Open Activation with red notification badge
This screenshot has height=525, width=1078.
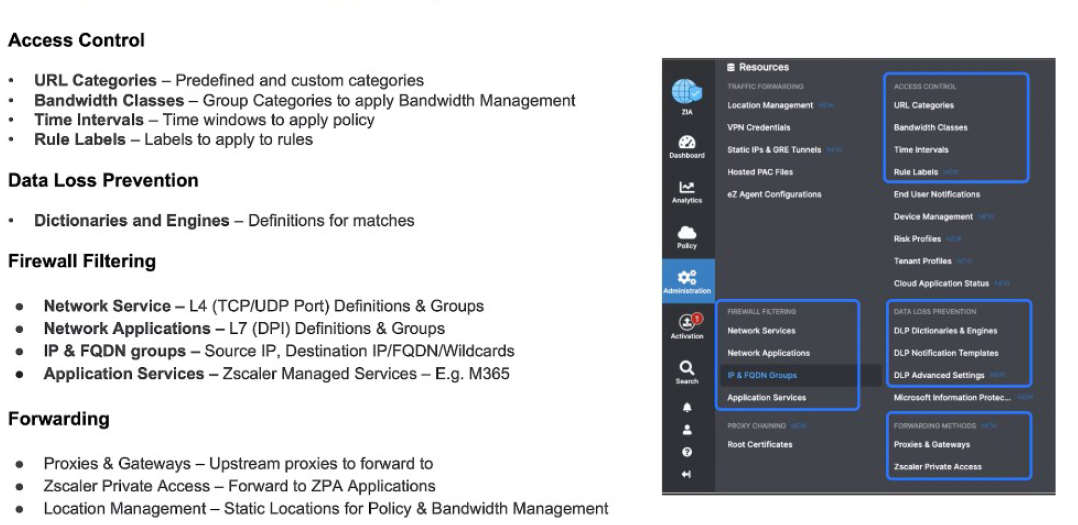click(x=686, y=325)
